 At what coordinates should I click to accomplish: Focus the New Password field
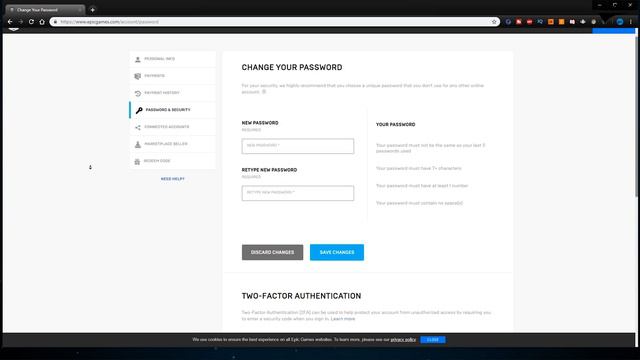click(x=298, y=146)
